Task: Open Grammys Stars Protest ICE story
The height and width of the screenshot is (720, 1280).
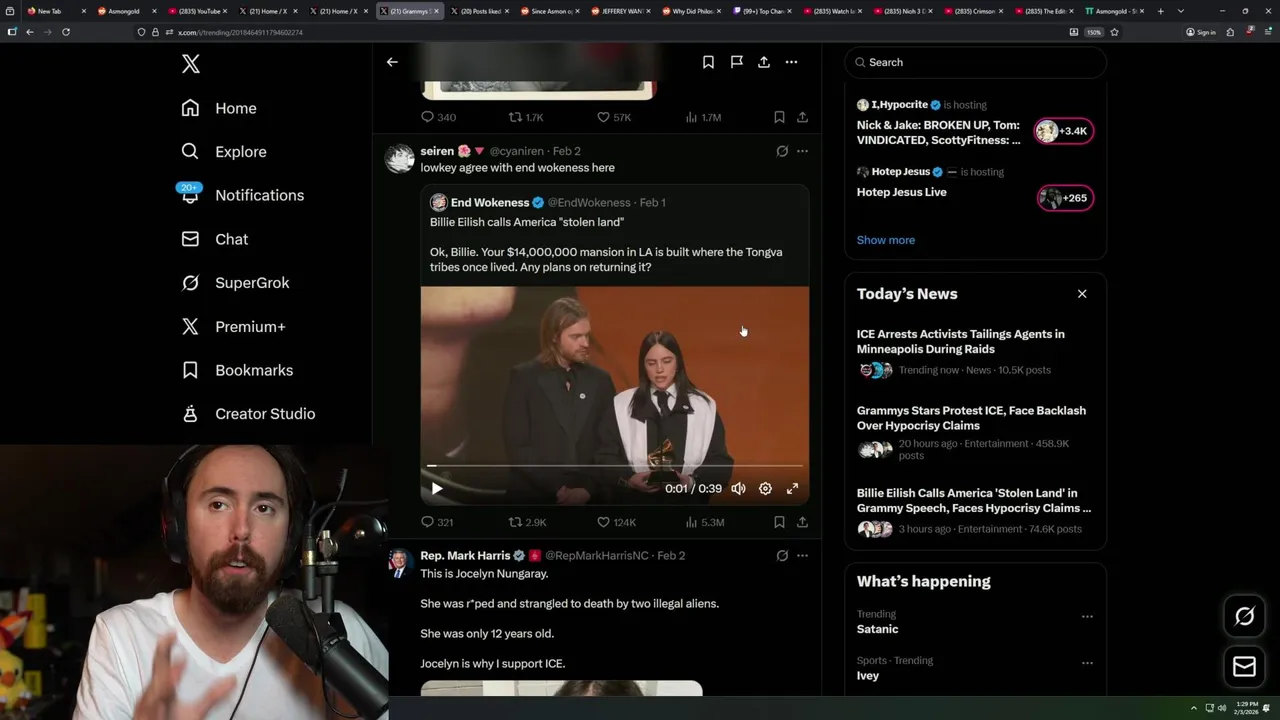Action: pyautogui.click(x=975, y=434)
